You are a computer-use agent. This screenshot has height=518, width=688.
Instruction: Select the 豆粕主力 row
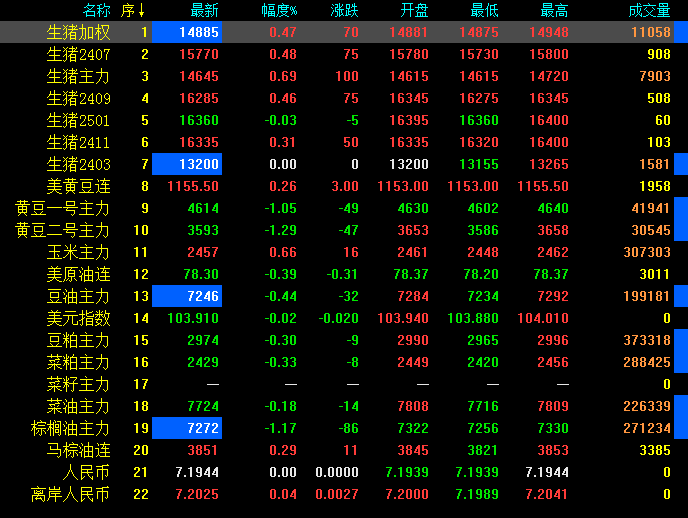[78, 340]
